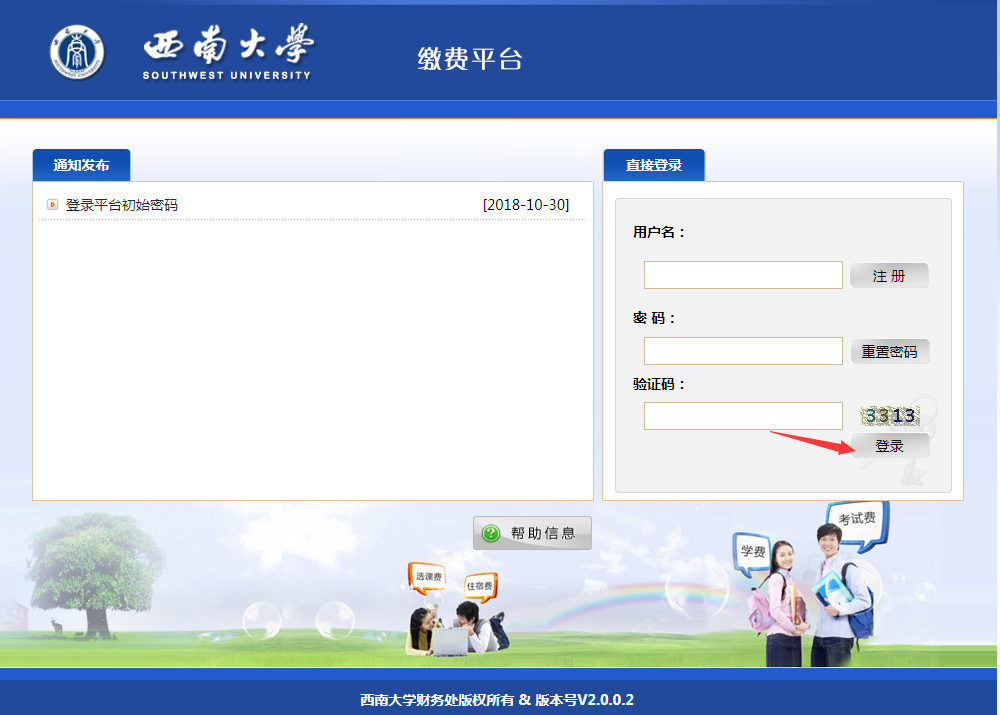1000x715 pixels.
Task: Click the green question mark help icon
Action: click(x=490, y=533)
